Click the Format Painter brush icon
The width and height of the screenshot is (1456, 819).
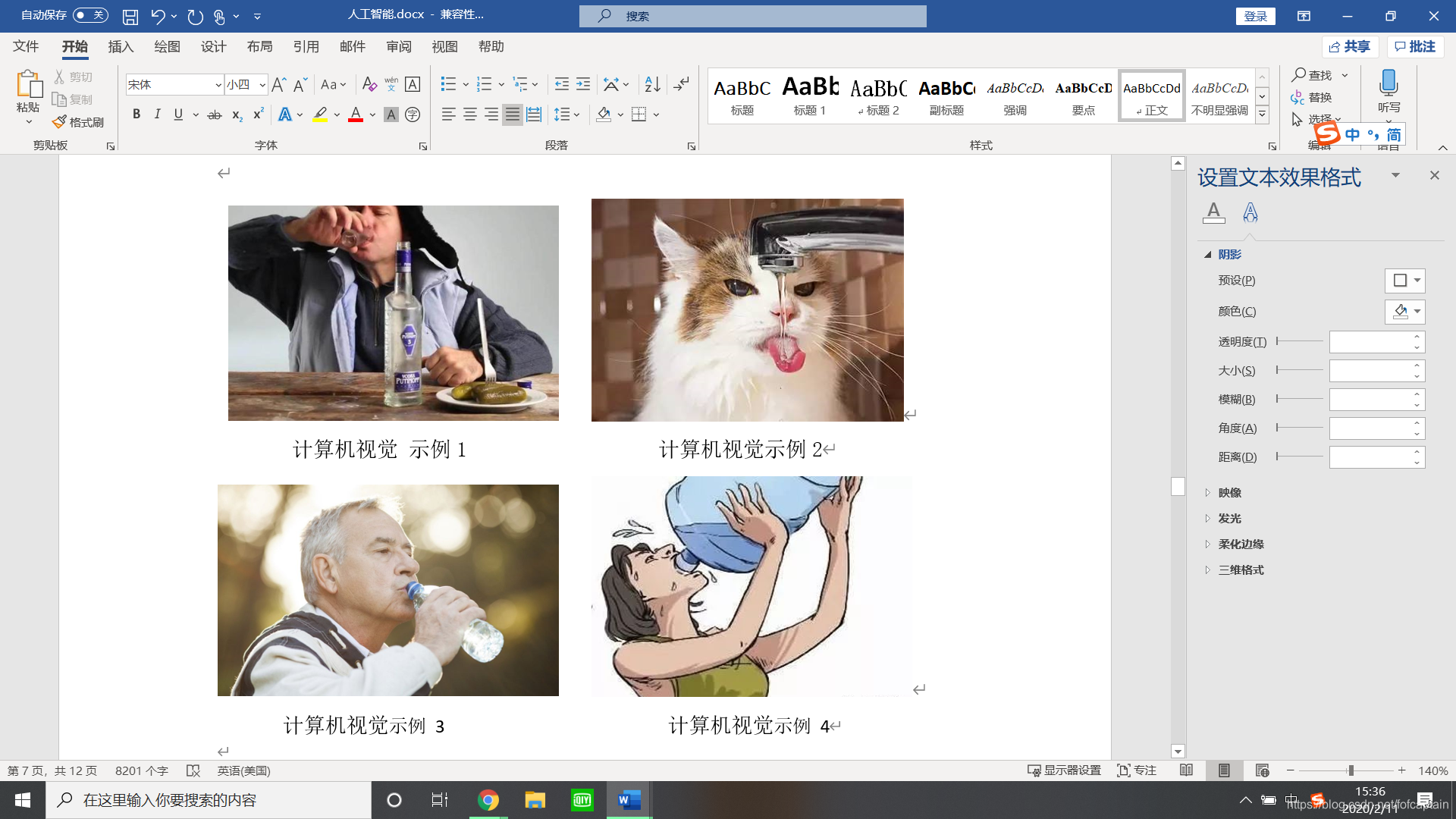[60, 122]
